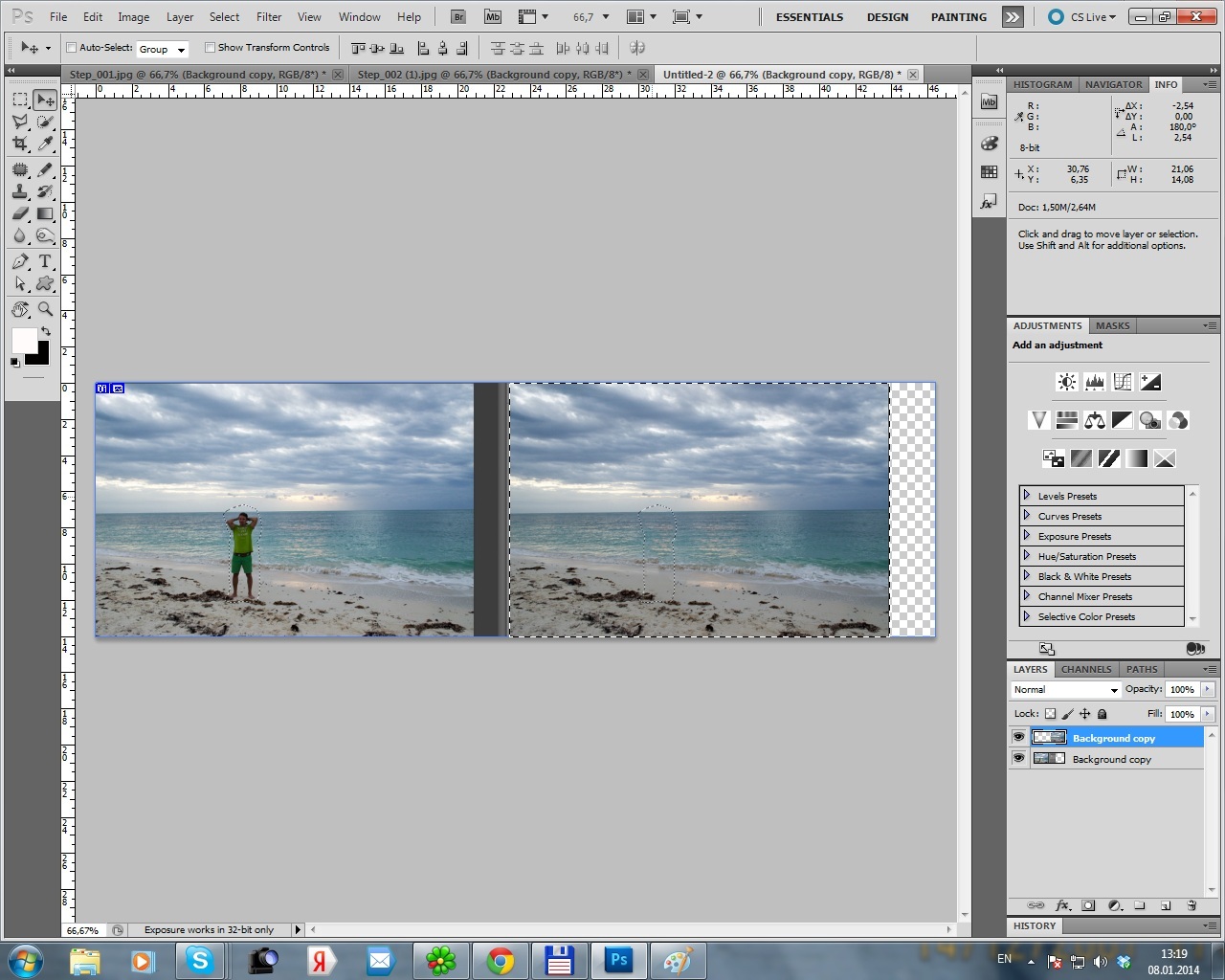The height and width of the screenshot is (980, 1225).
Task: Activate the Horizontal Type tool
Action: [x=45, y=261]
